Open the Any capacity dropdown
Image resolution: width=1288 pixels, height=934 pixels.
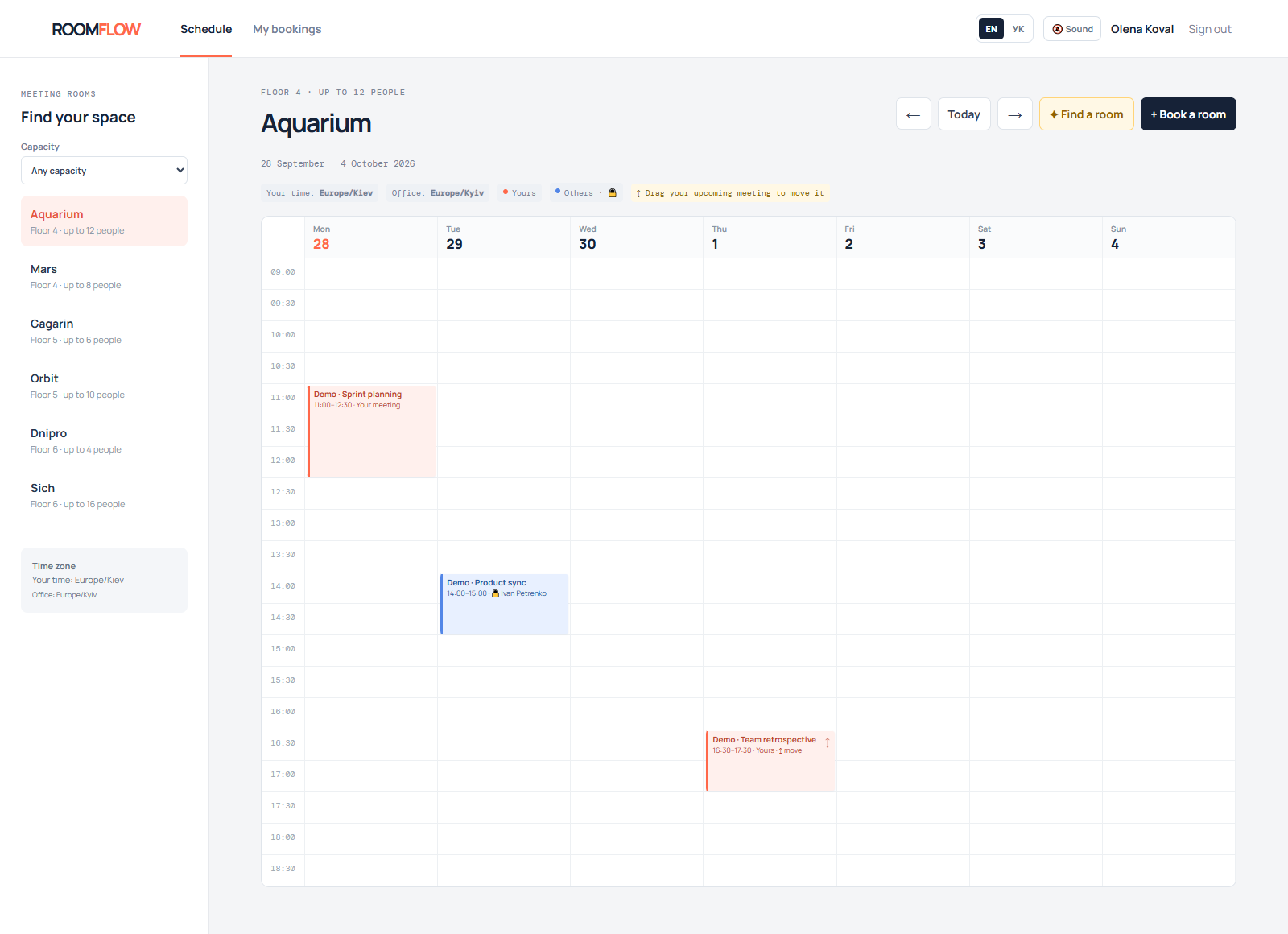pyautogui.click(x=104, y=171)
